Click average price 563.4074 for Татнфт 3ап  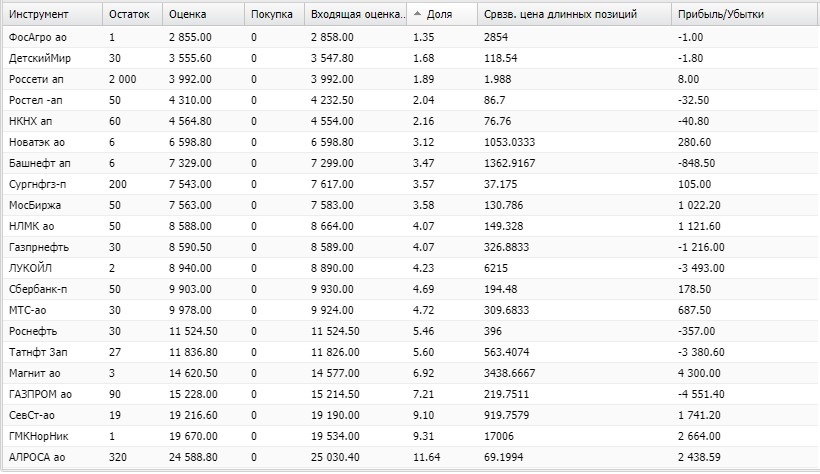[x=506, y=352]
